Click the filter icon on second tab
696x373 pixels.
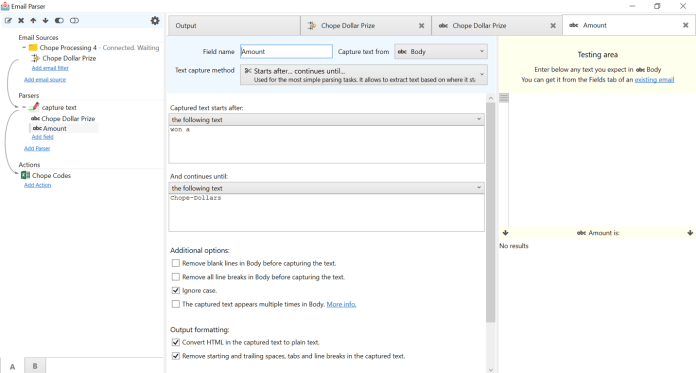312,26
